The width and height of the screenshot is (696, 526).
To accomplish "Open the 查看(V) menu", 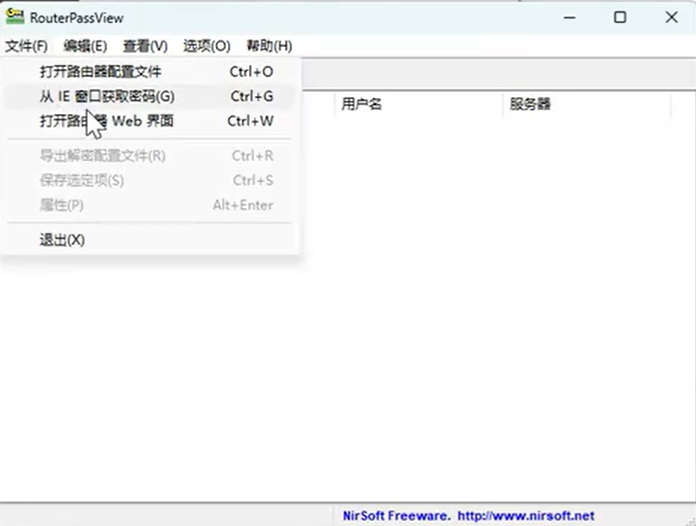I will [x=145, y=46].
